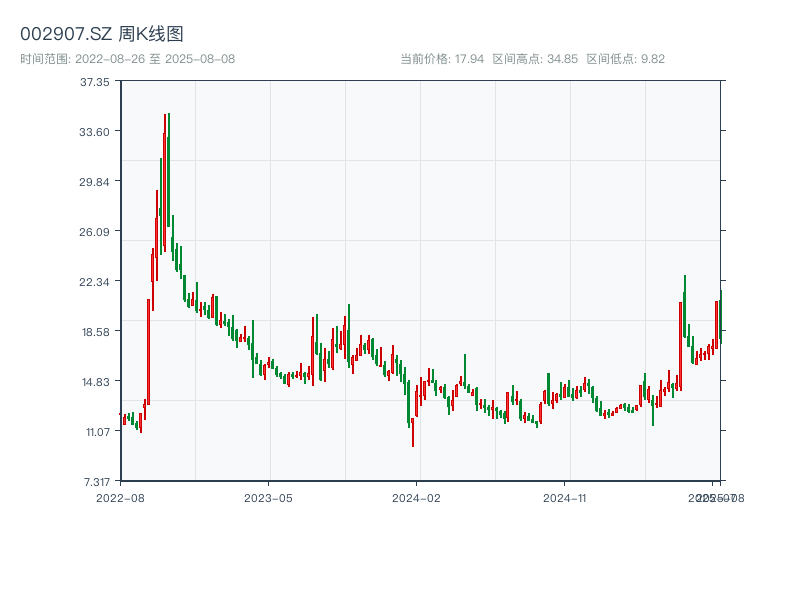This screenshot has height=600, width=800.
Task: Click x-axis label 2024-11
Action: click(564, 498)
